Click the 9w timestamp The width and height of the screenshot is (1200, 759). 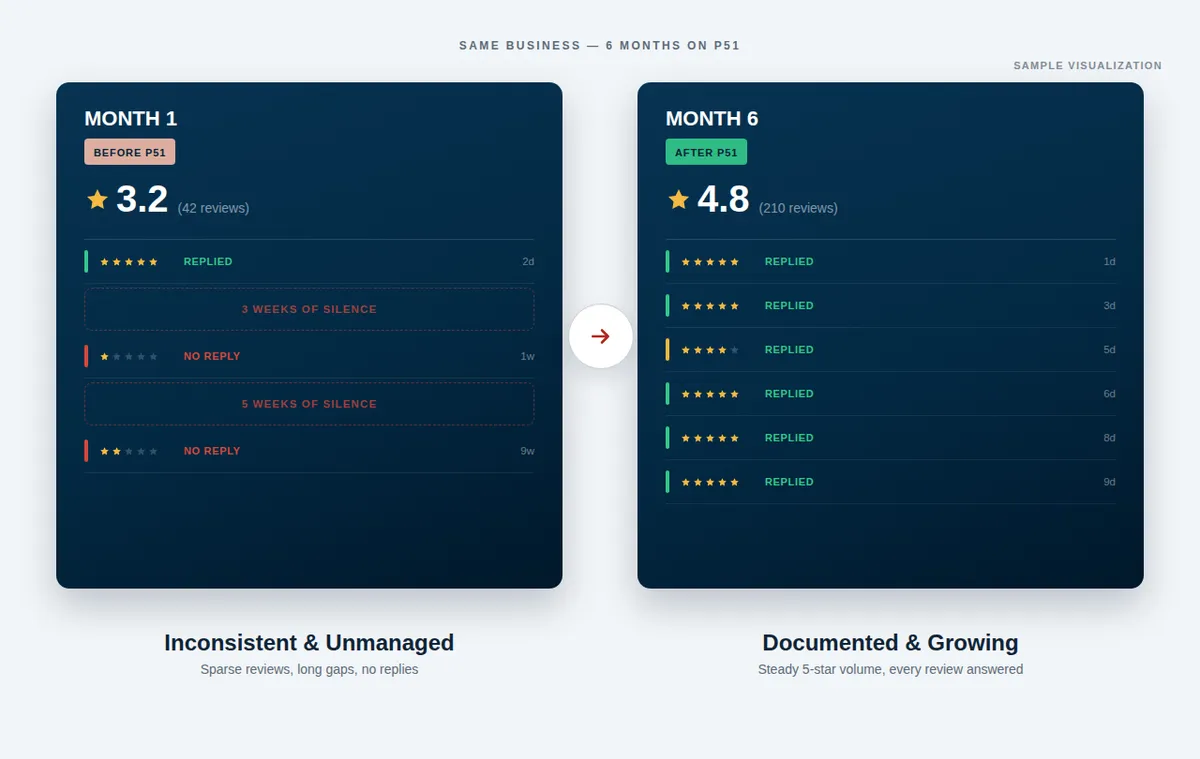point(527,451)
